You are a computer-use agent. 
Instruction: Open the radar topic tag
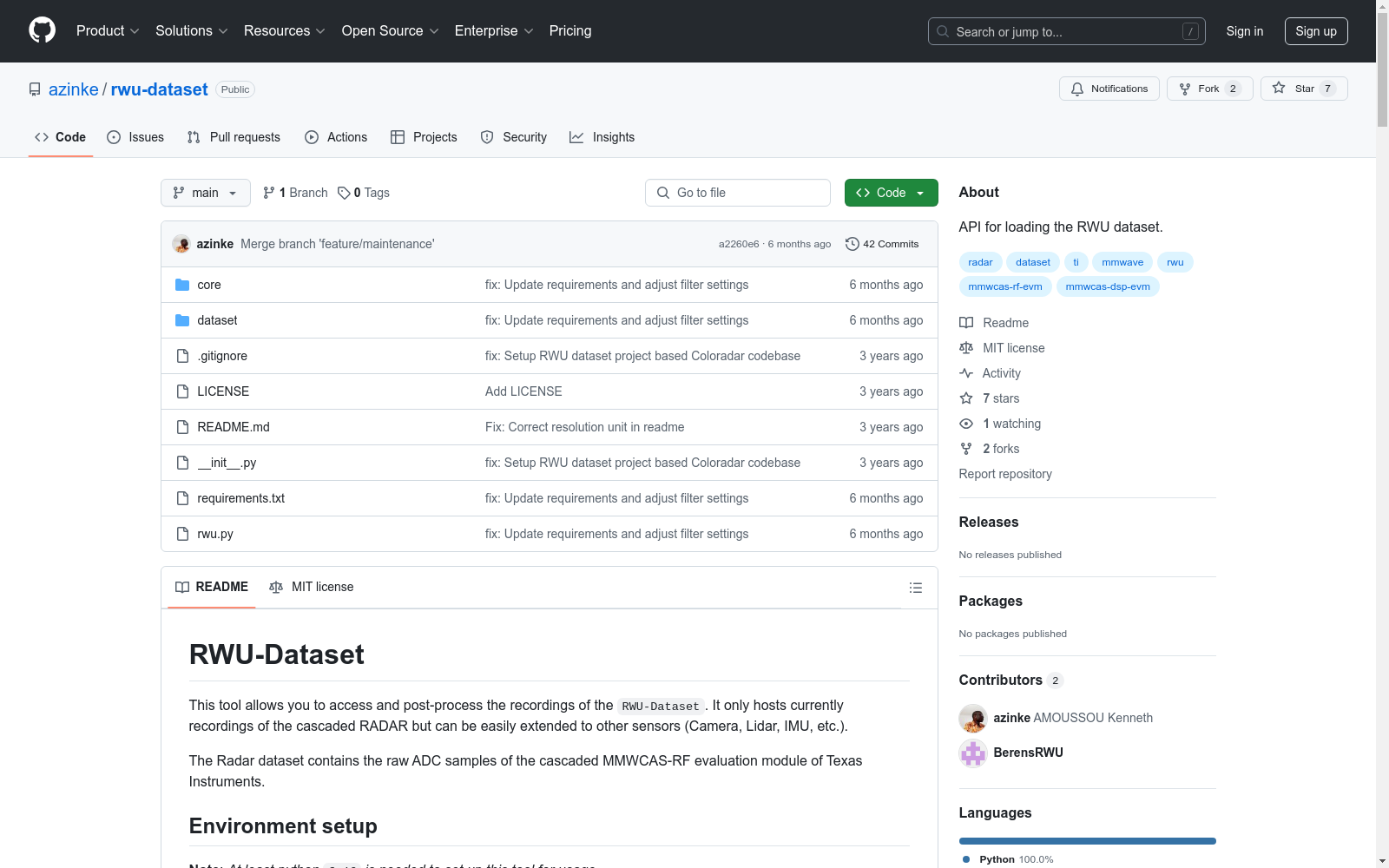click(x=981, y=262)
